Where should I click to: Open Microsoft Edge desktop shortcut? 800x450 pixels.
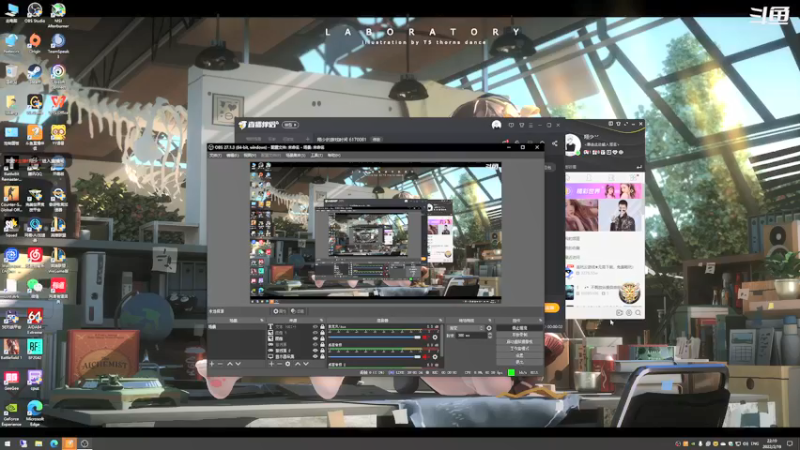coord(35,414)
